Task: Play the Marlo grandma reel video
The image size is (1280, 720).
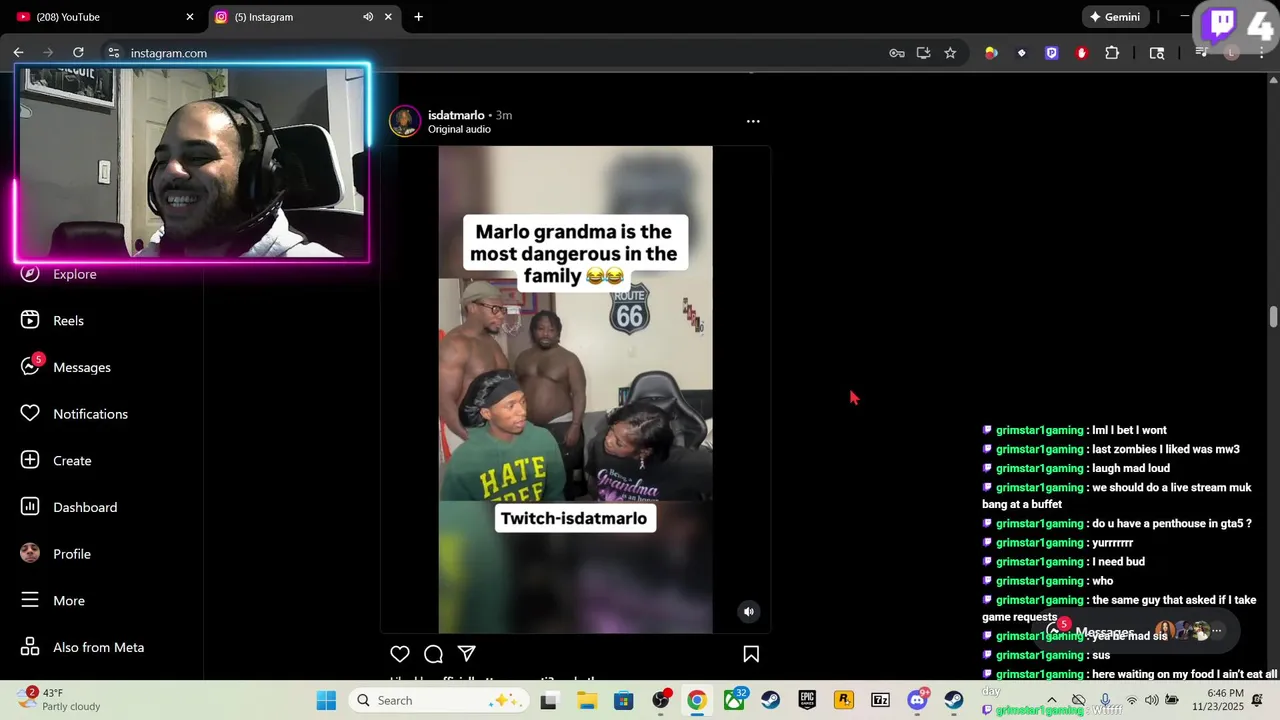Action: [575, 389]
